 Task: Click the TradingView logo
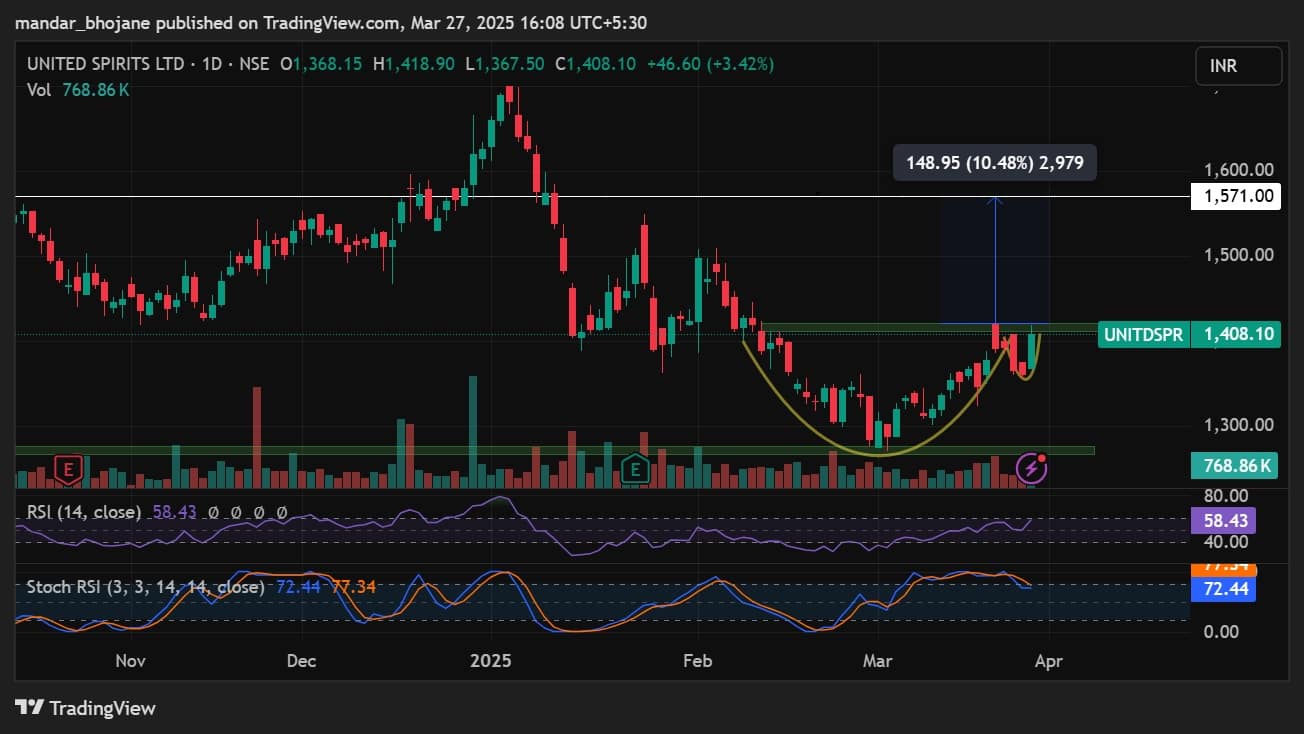tap(86, 708)
